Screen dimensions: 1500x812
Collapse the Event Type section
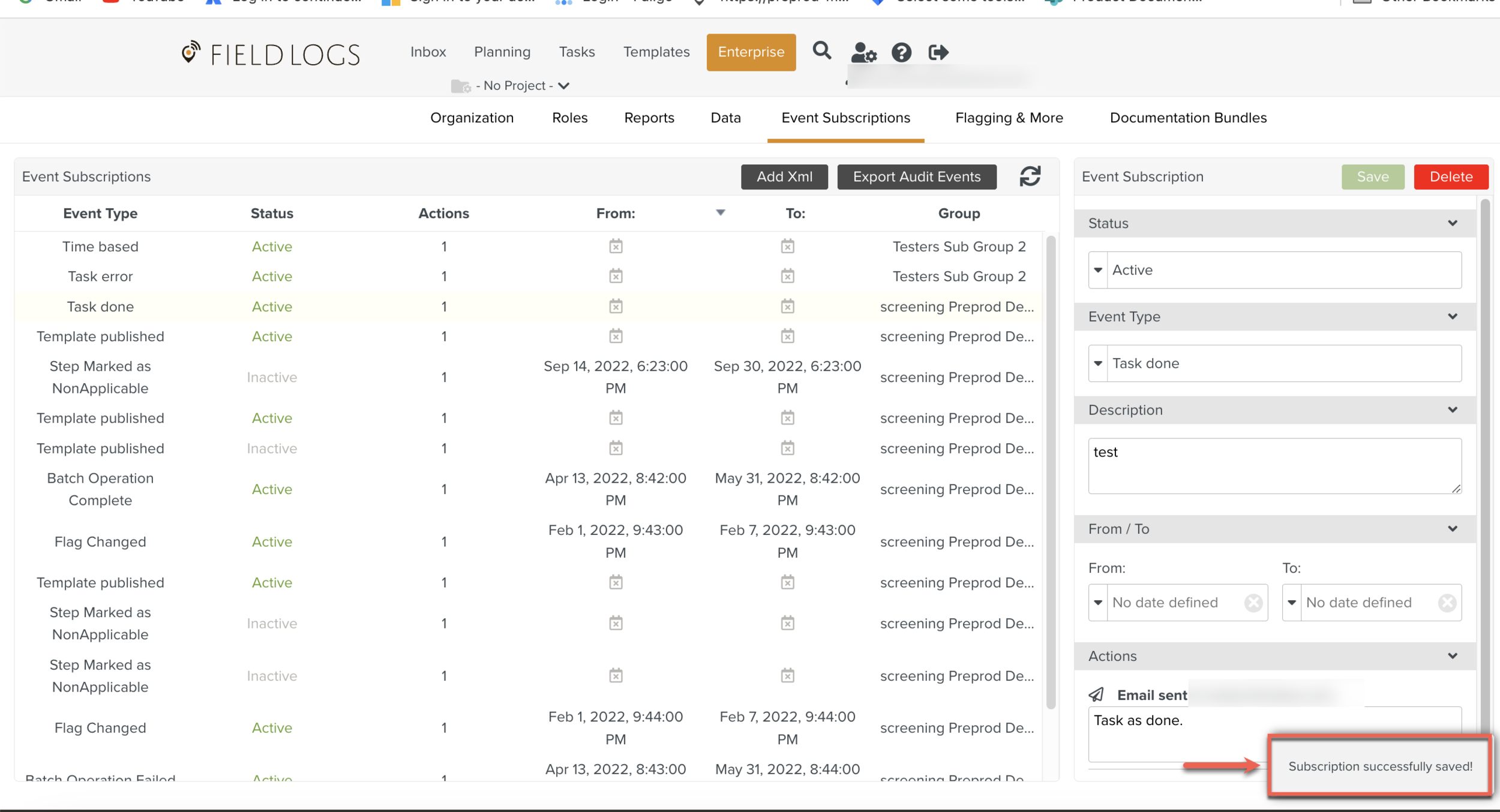1452,316
